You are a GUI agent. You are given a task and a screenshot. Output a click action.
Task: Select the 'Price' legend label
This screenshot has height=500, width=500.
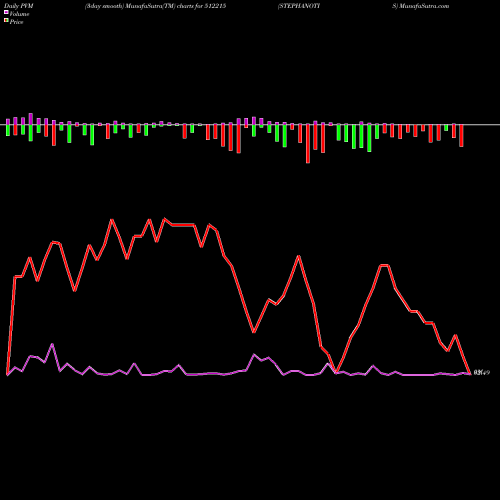(x=16, y=22)
